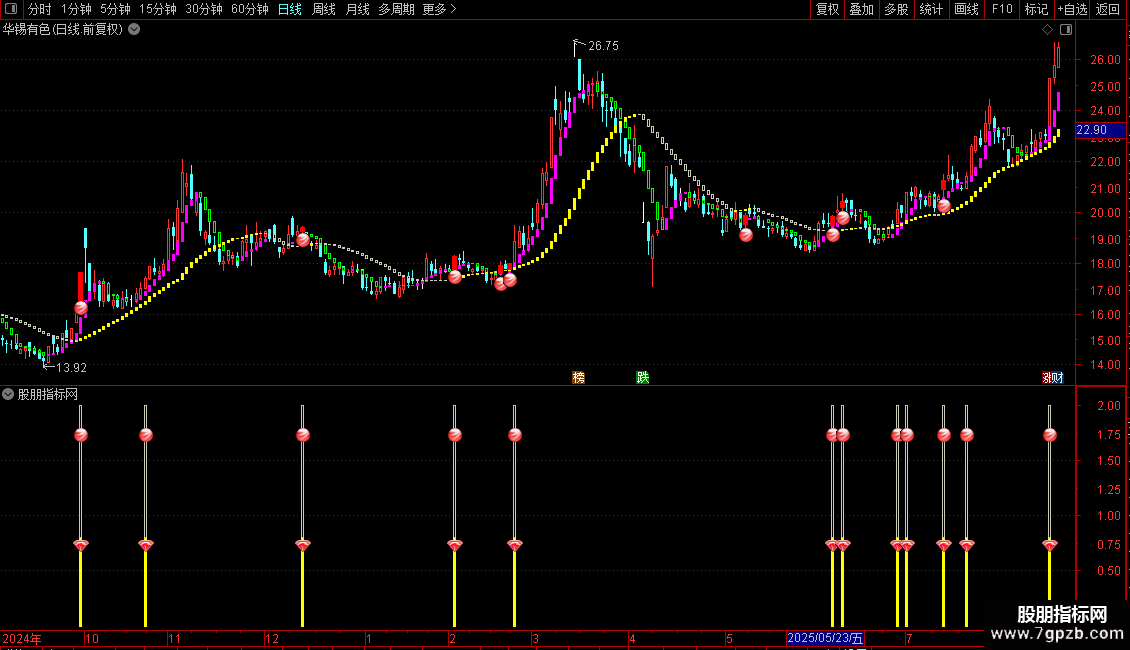Click the month 11 label on time axis
Screen dimensions: 1130x650
coord(174,638)
